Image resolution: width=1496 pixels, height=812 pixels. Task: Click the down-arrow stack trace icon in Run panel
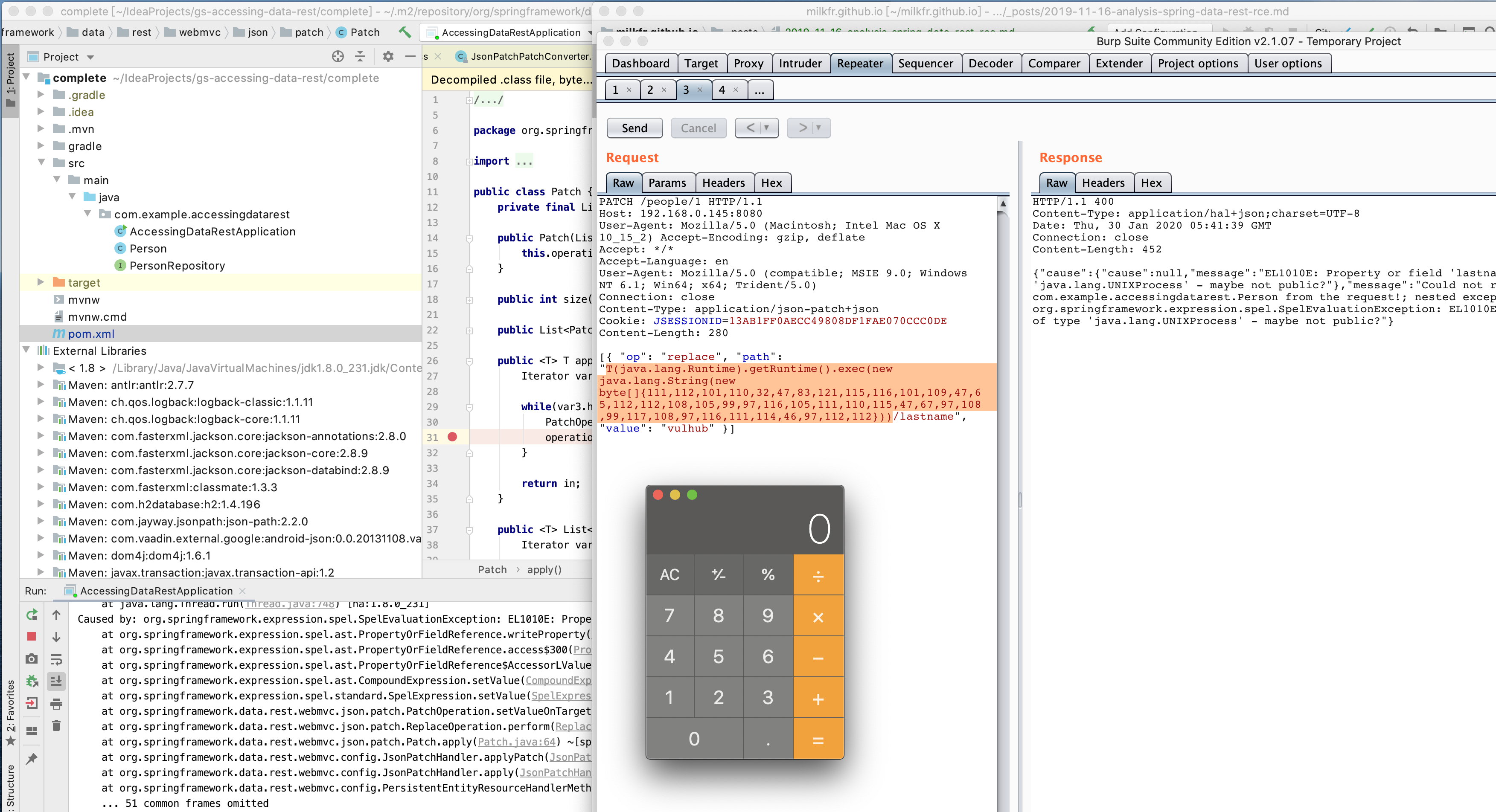point(56,637)
